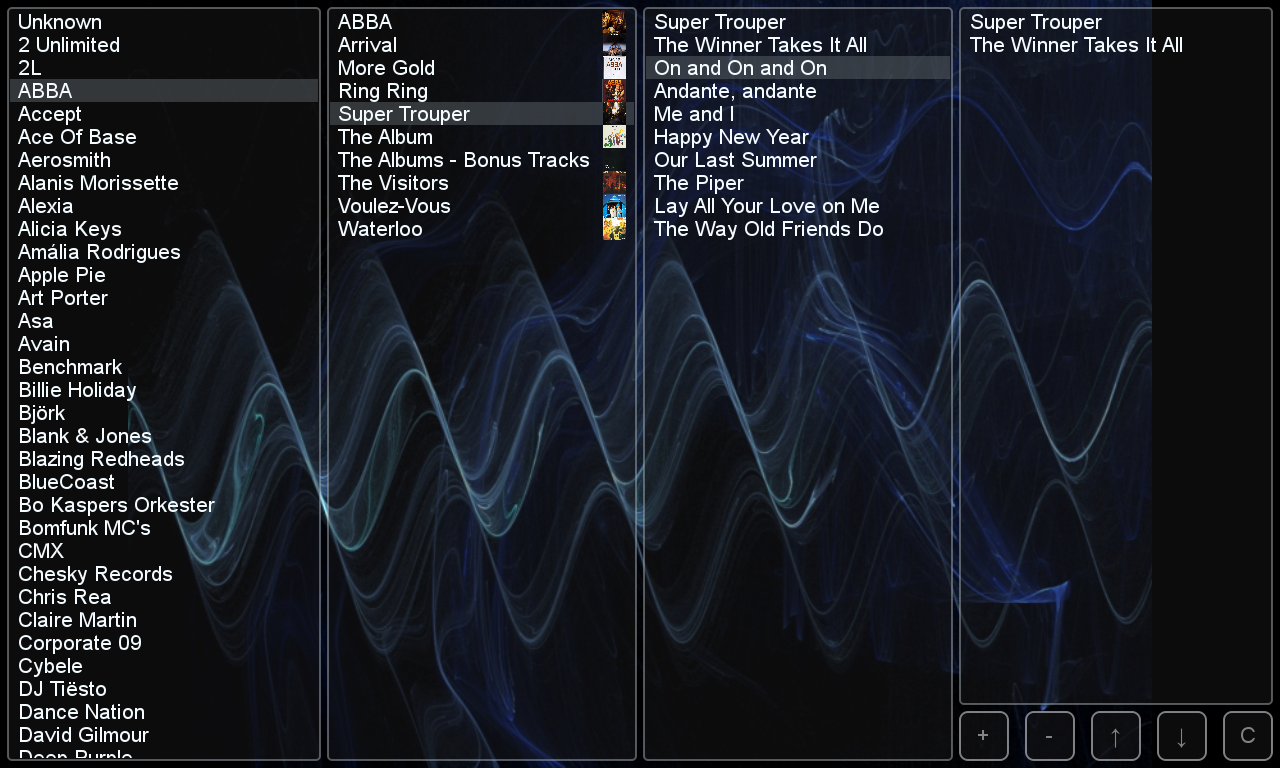This screenshot has height=768, width=1280.
Task: Click the Ring Ring album cover thumbnail
Action: point(614,91)
